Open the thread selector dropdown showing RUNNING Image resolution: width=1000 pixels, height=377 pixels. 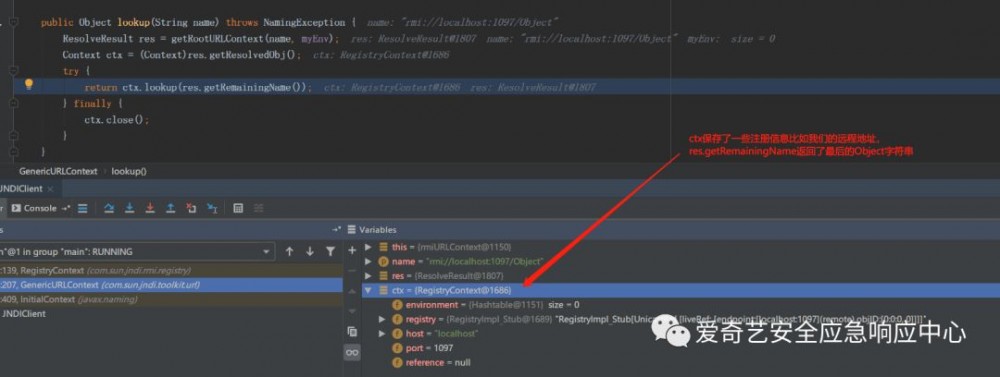(x=137, y=251)
